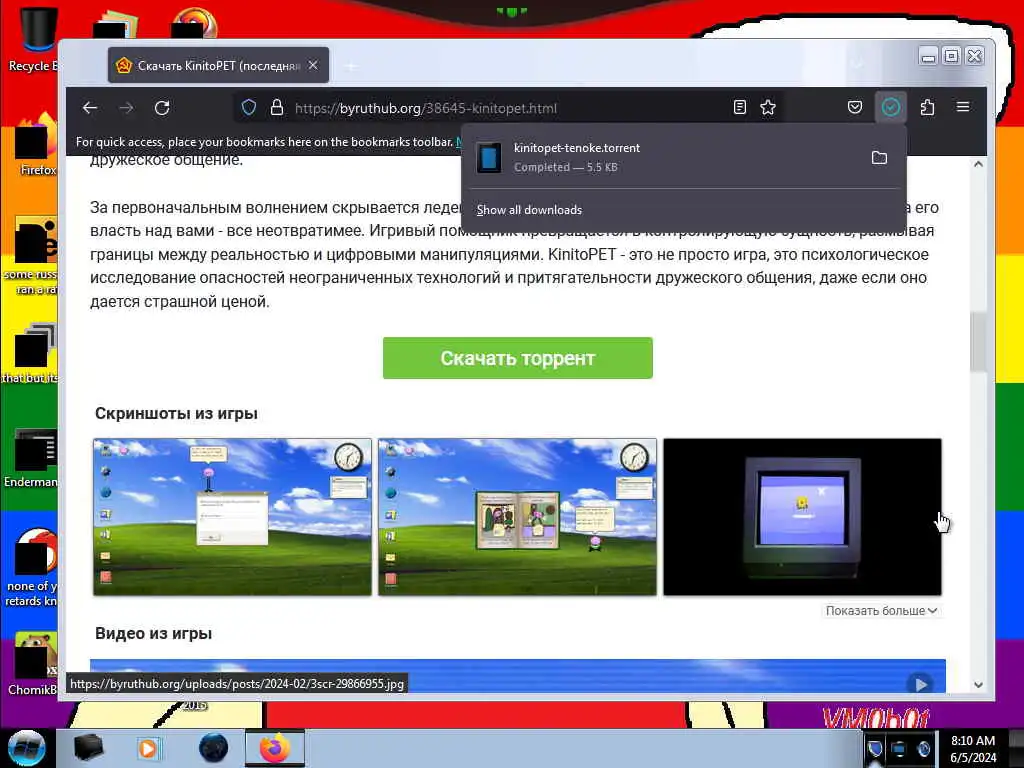
Task: Click the network tray icon
Action: [x=899, y=748]
